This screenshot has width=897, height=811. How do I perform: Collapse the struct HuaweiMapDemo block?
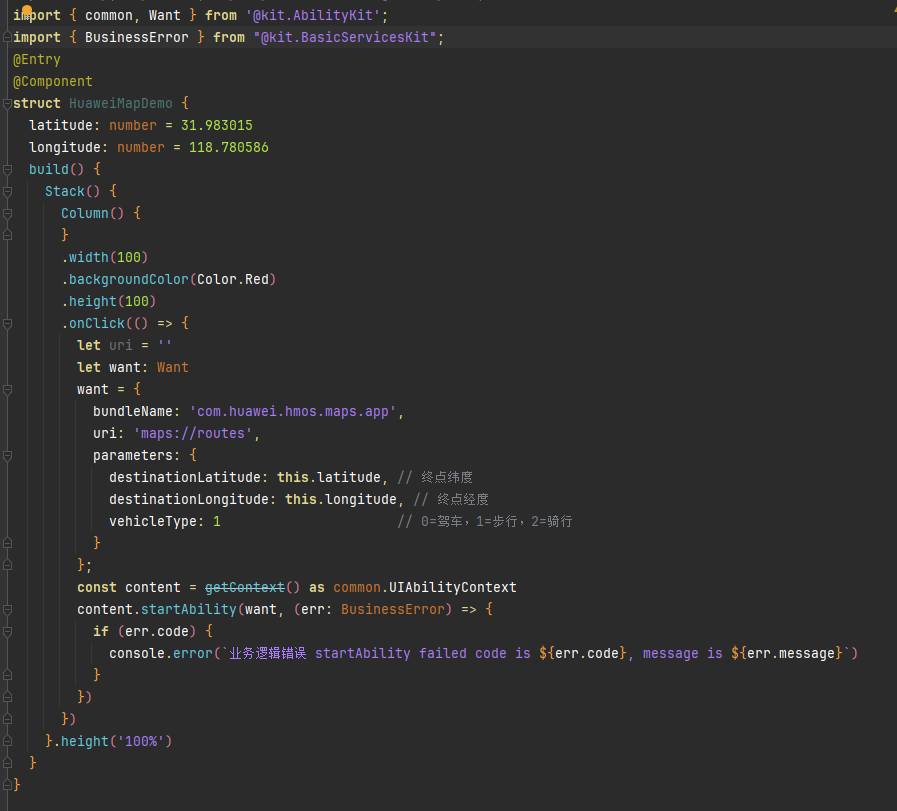tap(6, 104)
